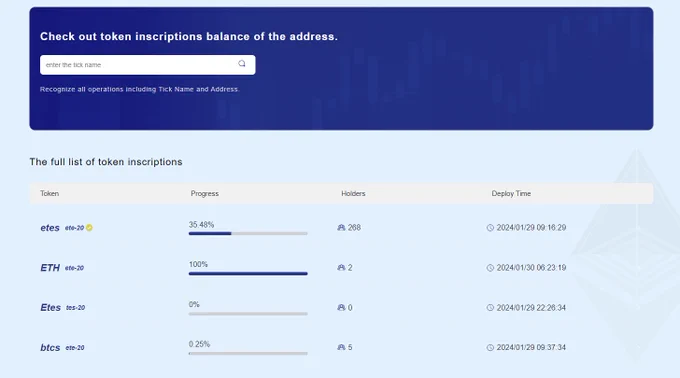Click holder count 268
The width and height of the screenshot is (680, 378).
click(x=354, y=228)
